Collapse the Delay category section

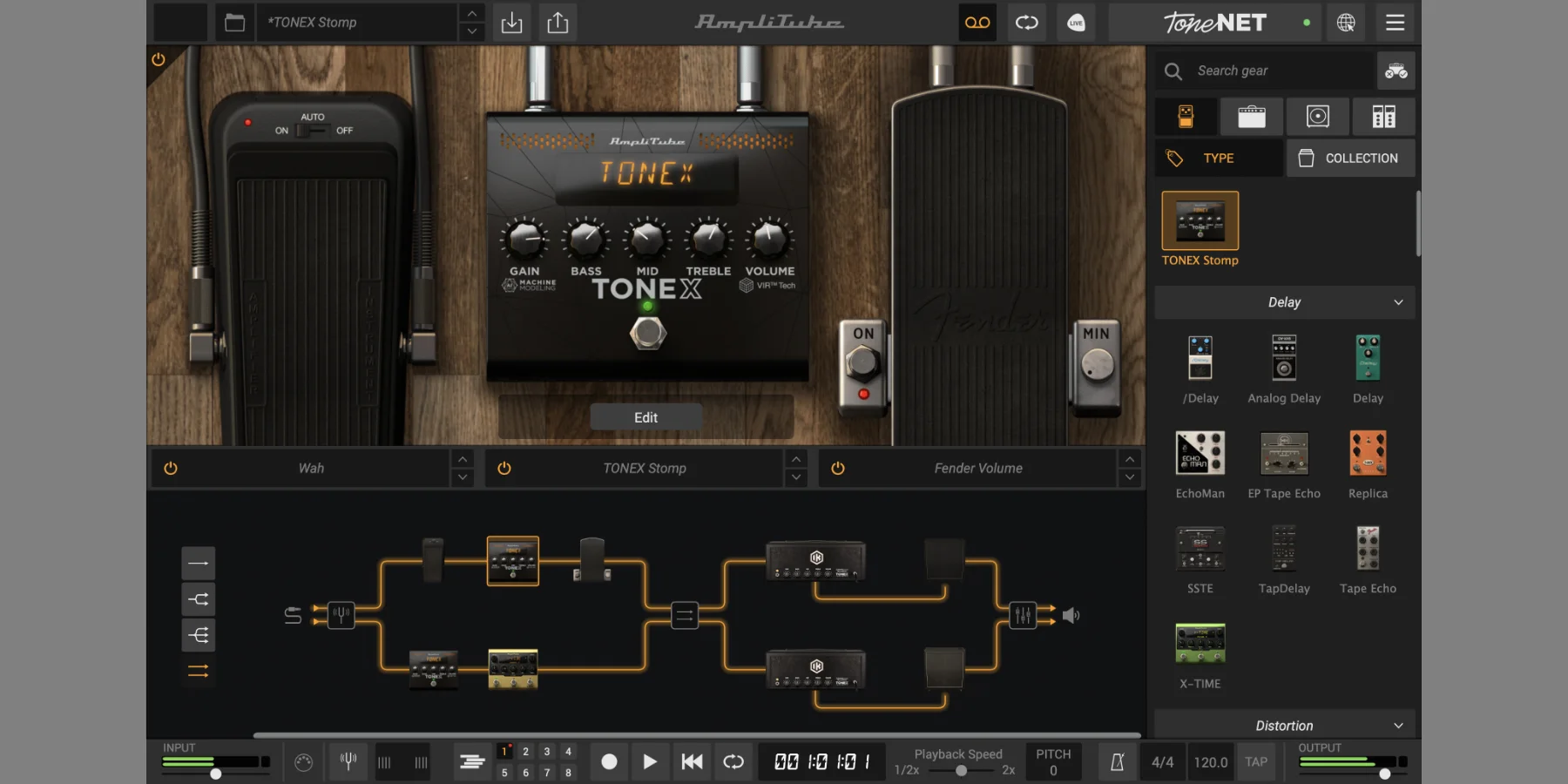pos(1399,302)
